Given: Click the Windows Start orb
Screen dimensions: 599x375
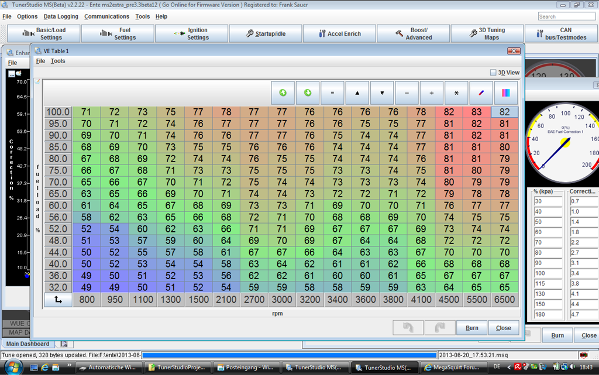Looking at the screenshot, I should pos(13,367).
